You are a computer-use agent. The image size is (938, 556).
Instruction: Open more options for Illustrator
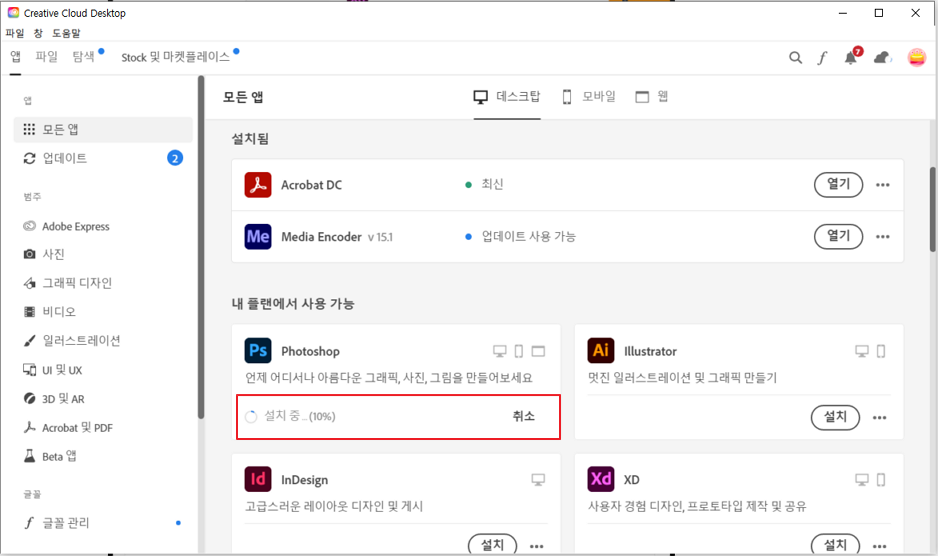(x=879, y=418)
